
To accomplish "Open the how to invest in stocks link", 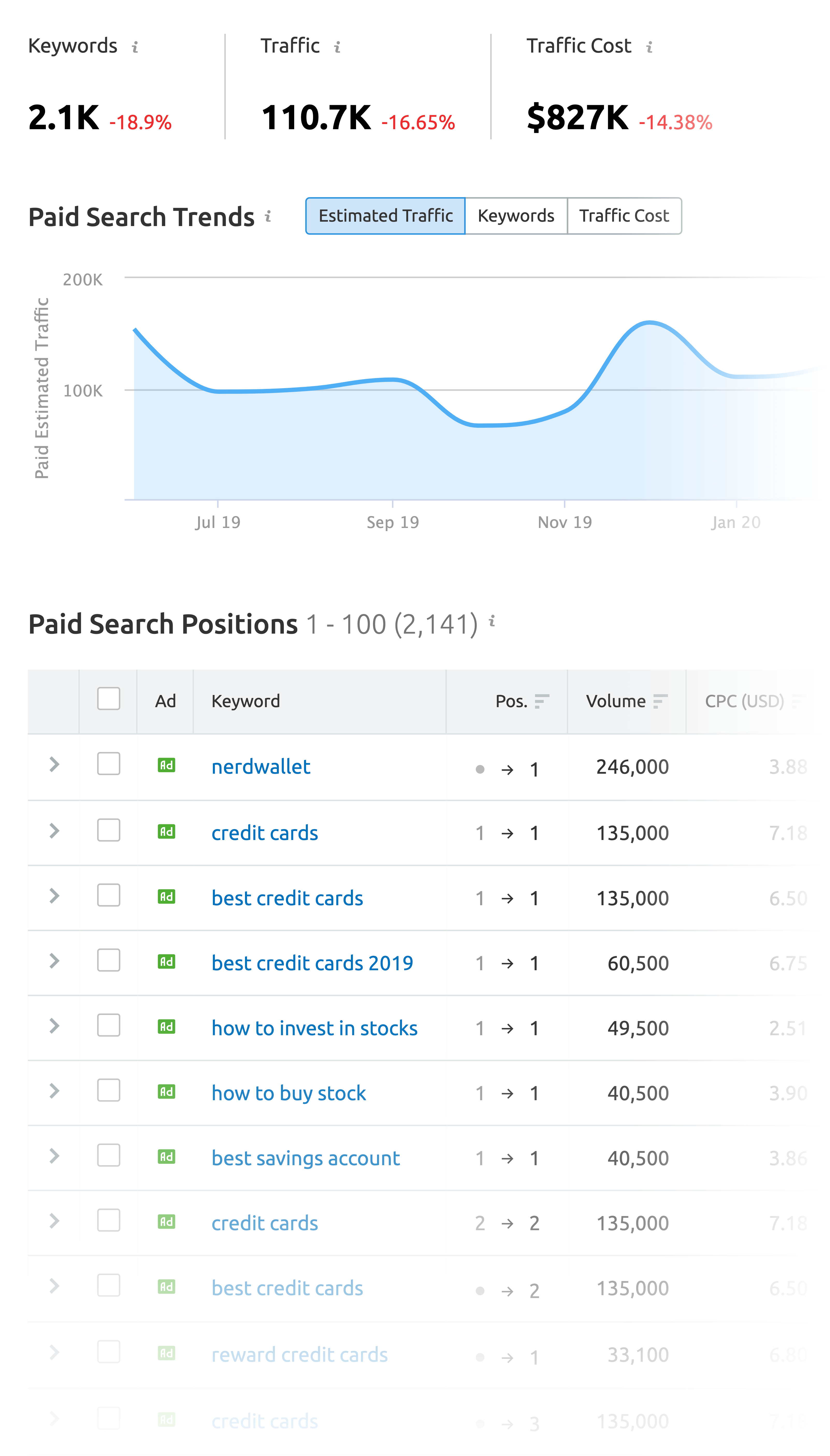I will tap(315, 1028).
